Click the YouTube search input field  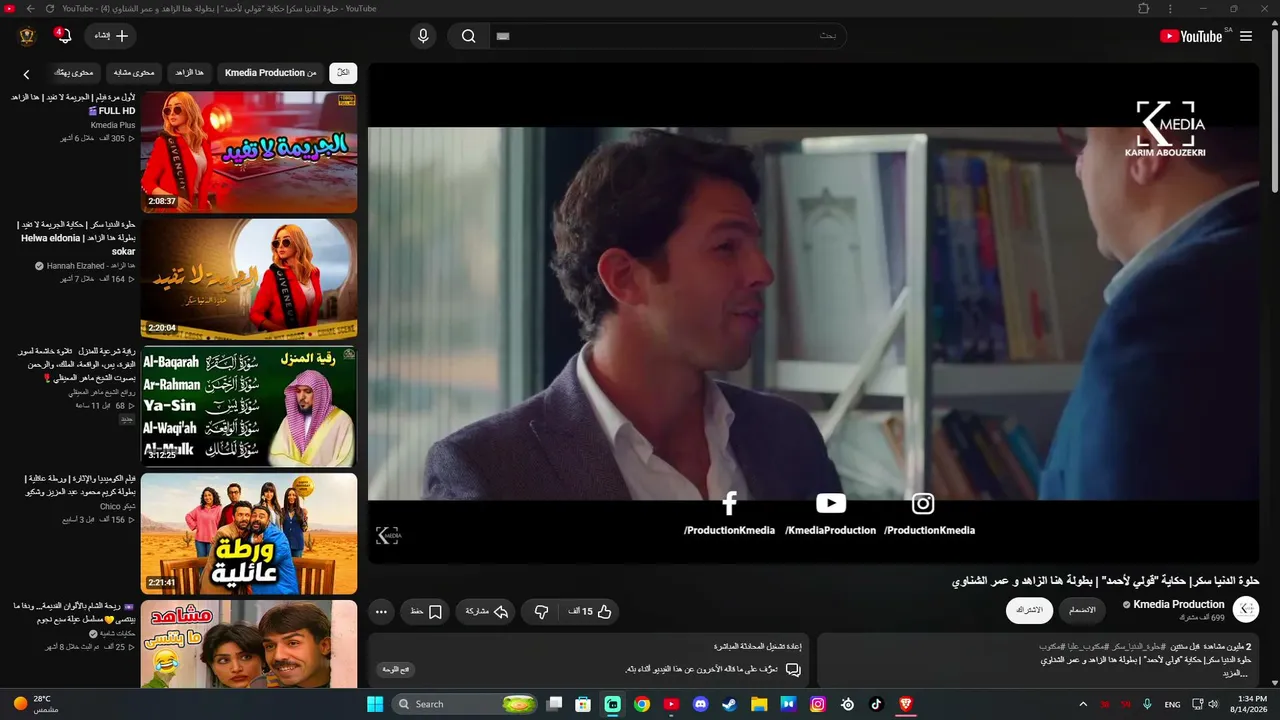pyautogui.click(x=668, y=36)
